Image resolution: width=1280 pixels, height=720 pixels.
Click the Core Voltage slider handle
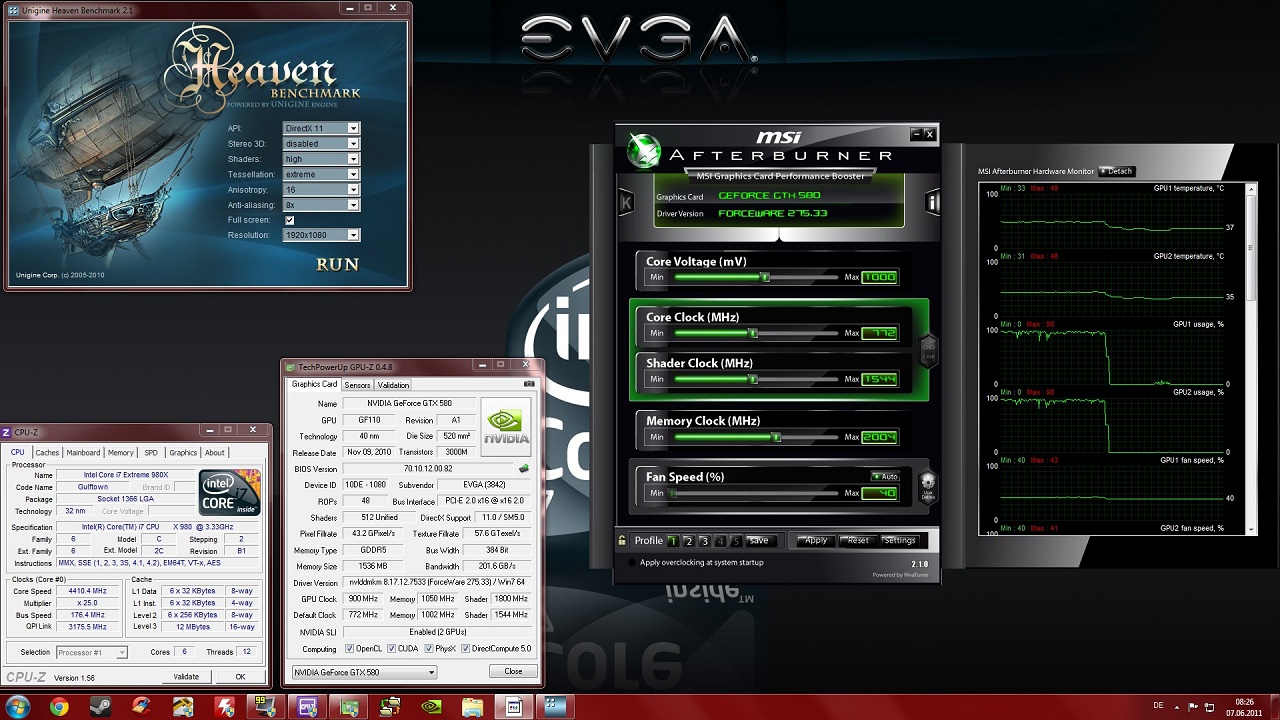point(765,277)
